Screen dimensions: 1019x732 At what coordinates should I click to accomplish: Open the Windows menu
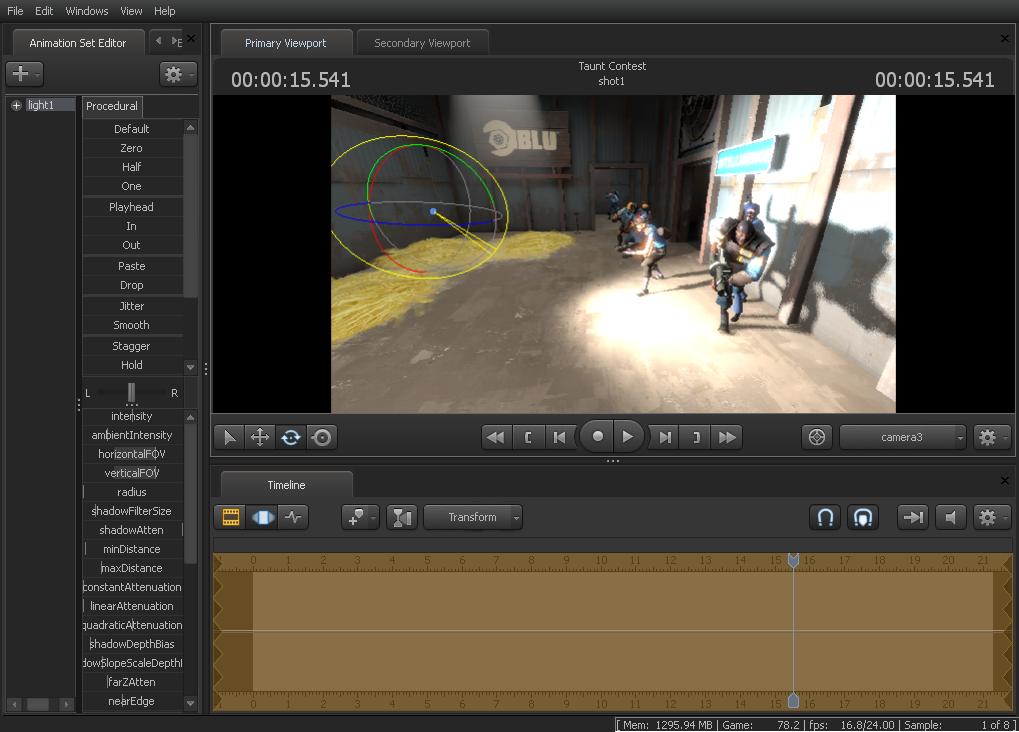87,11
